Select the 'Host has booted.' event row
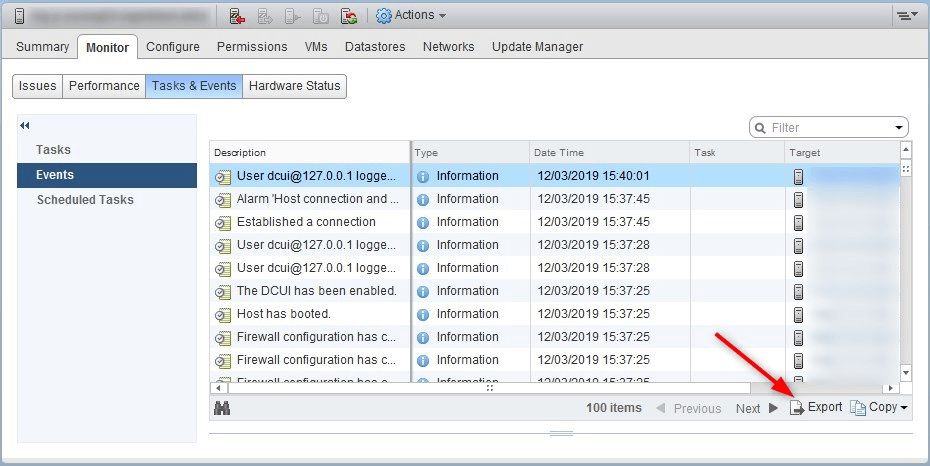This screenshot has height=466, width=930. pyautogui.click(x=555, y=314)
